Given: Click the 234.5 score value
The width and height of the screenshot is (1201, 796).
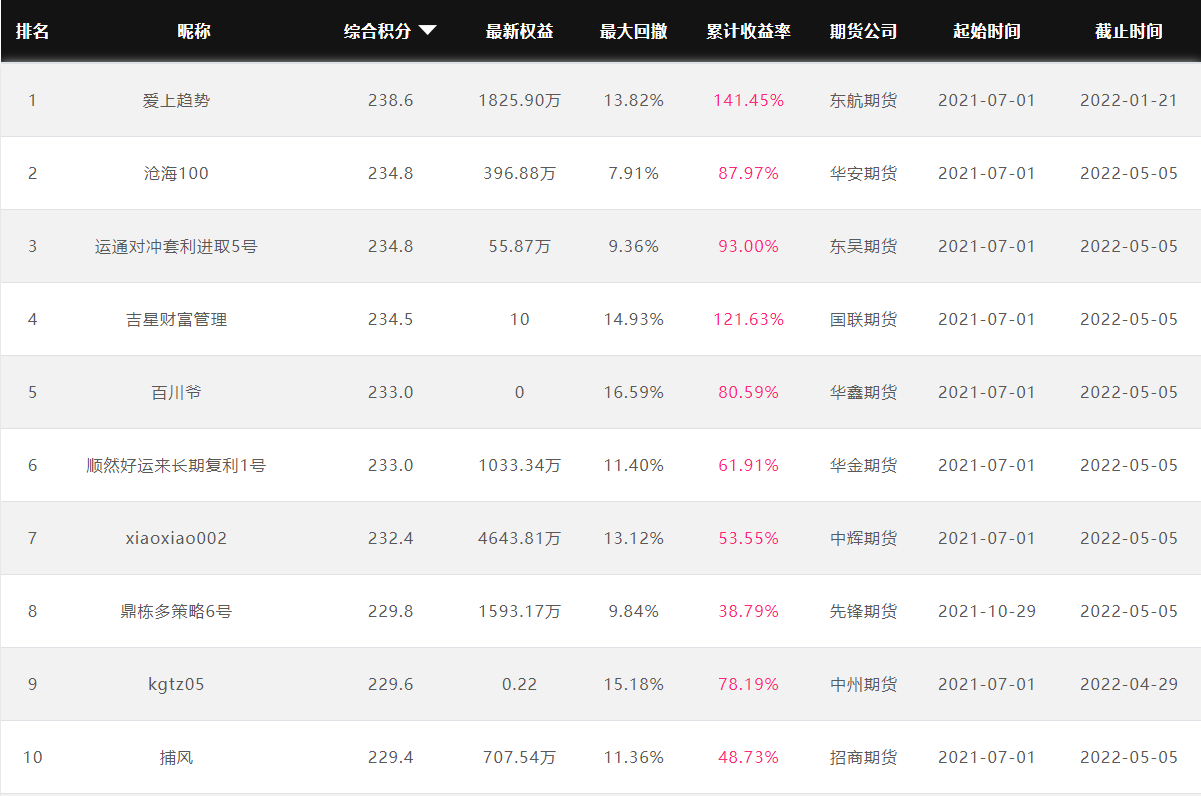Looking at the screenshot, I should point(390,319).
